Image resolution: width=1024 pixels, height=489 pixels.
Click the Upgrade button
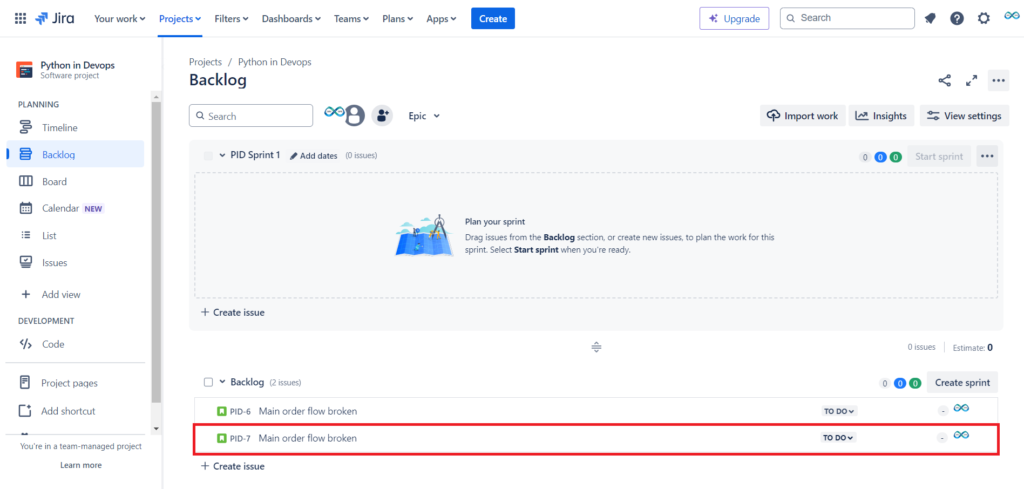734,19
